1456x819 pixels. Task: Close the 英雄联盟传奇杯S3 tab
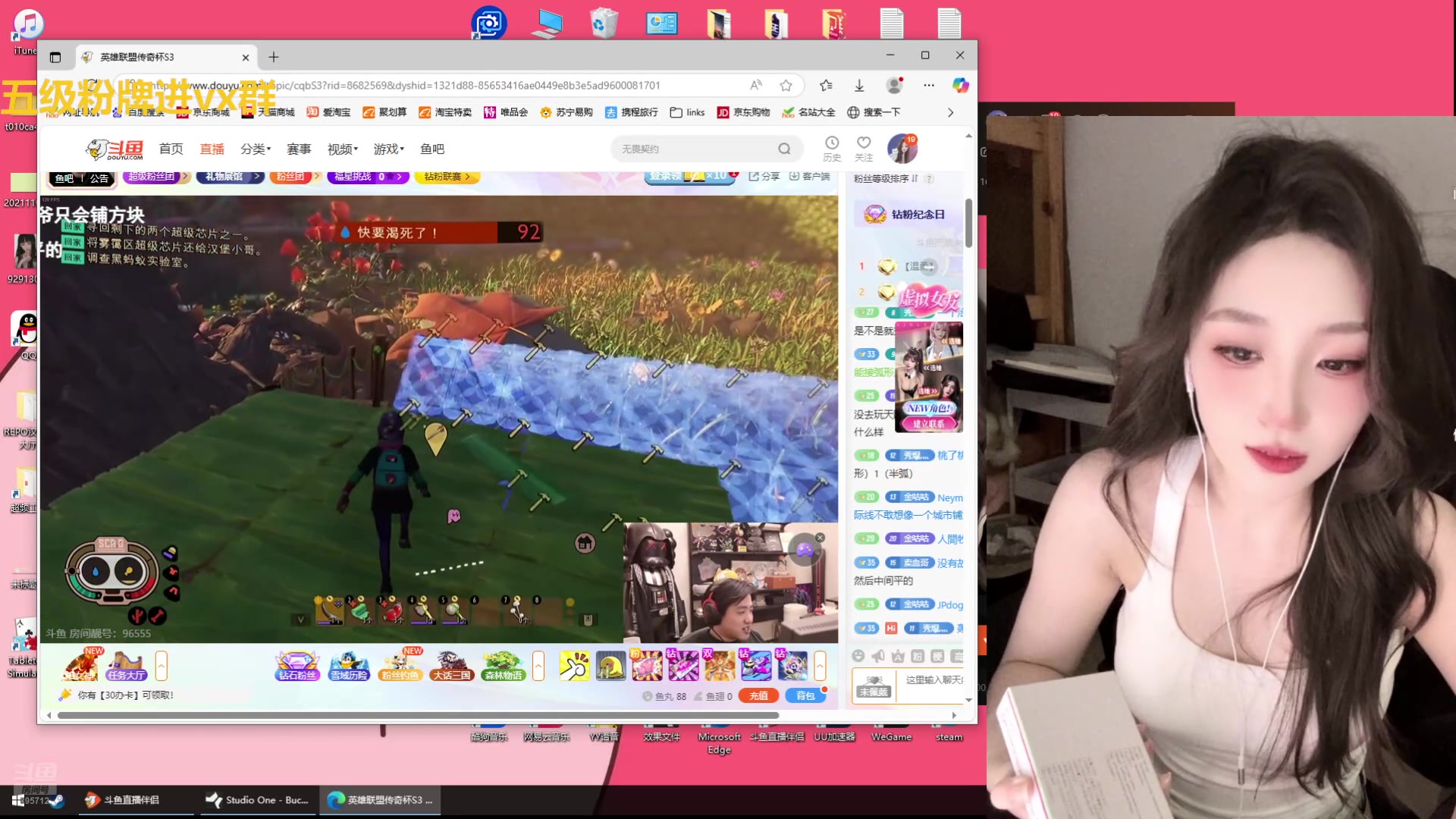[x=246, y=58]
